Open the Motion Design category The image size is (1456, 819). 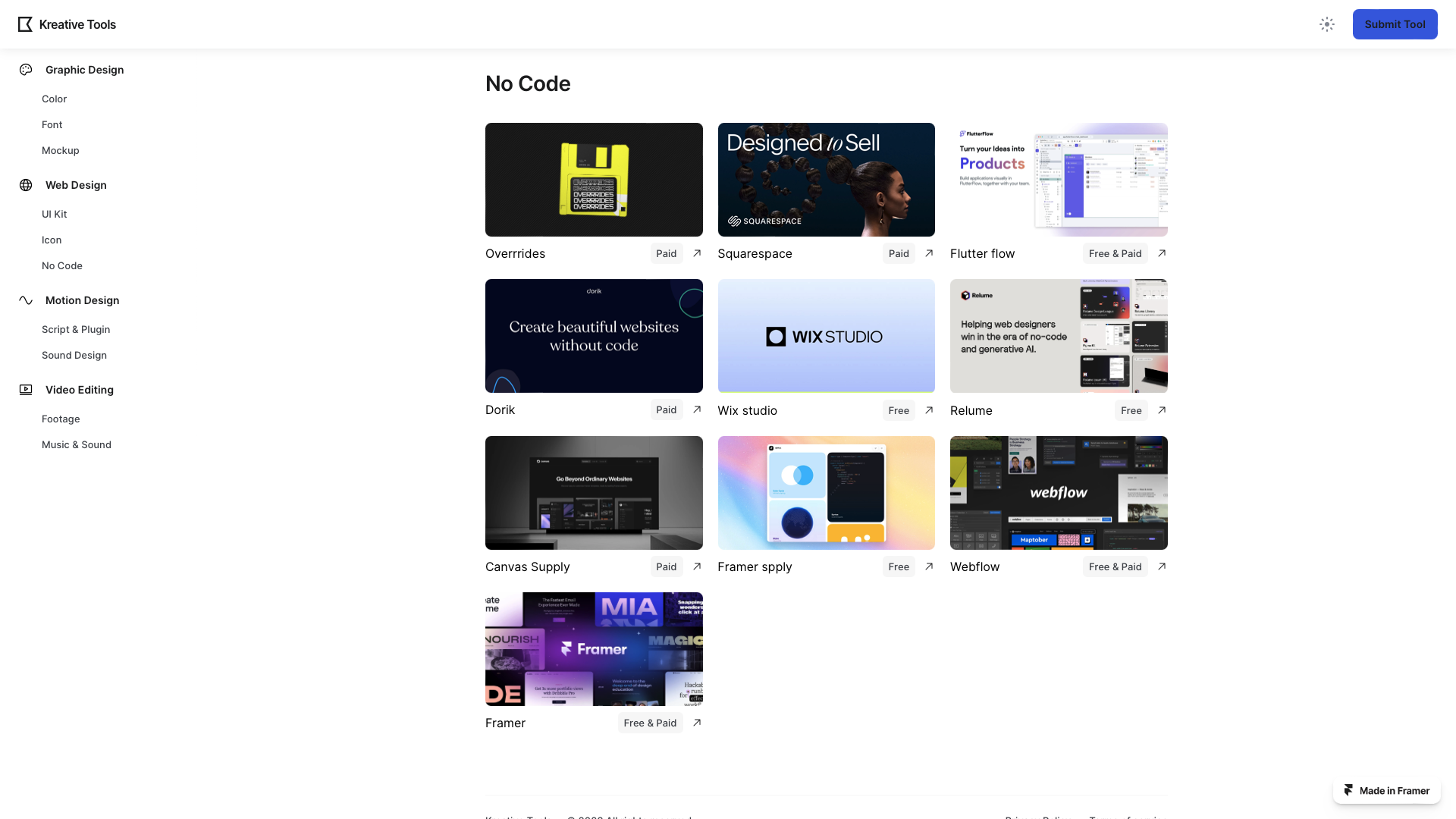point(82,300)
